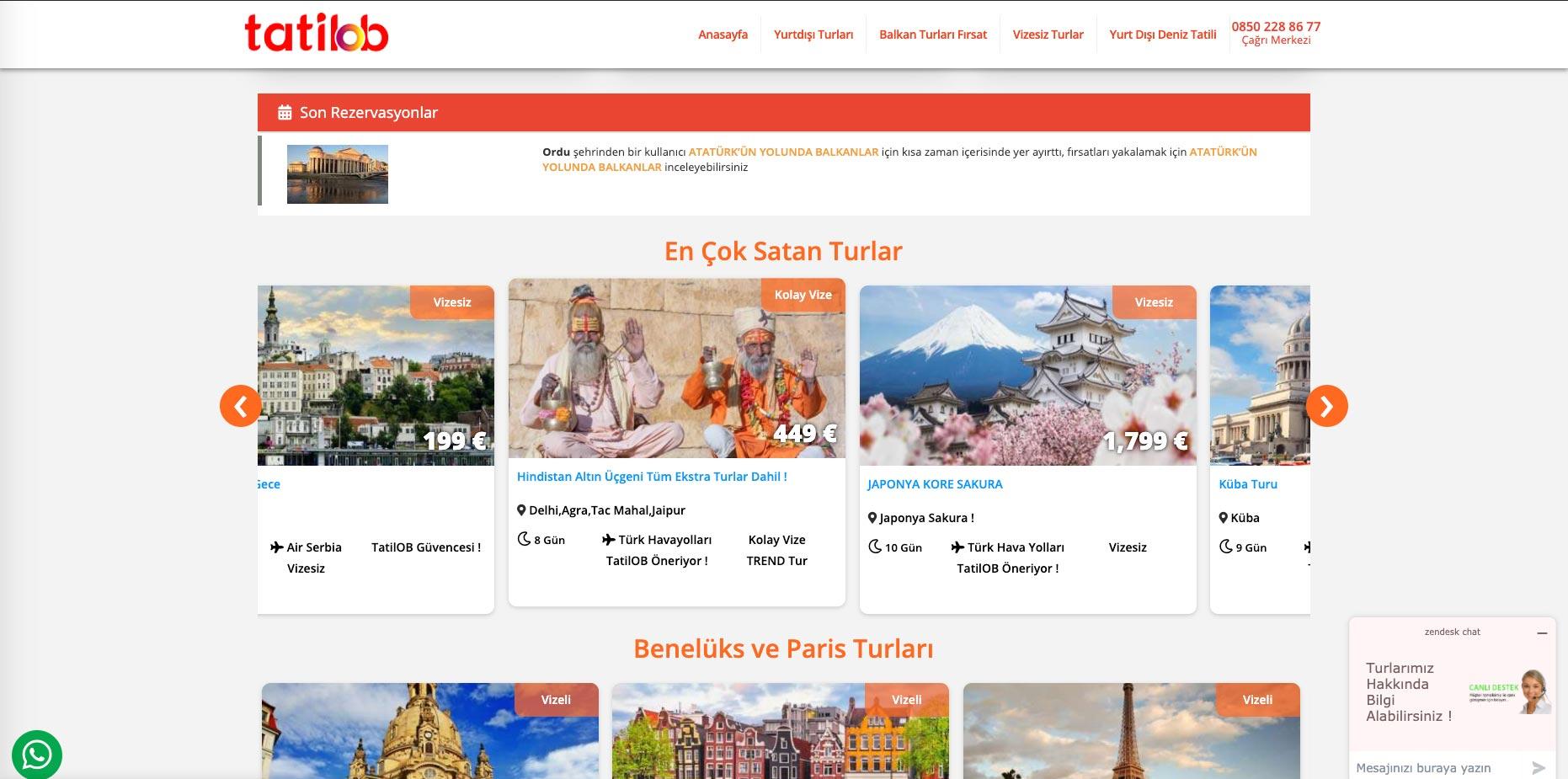Click the Canlı Destek agent image in chat
Viewport: 1568px width, 779px height.
pyautogui.click(x=1511, y=692)
